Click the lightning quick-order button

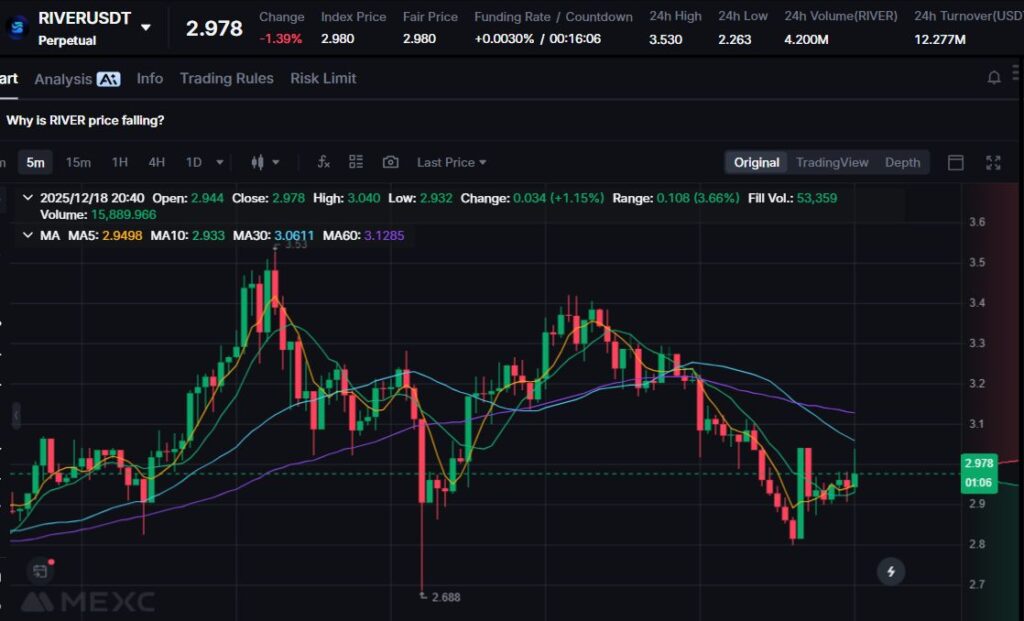coord(891,571)
